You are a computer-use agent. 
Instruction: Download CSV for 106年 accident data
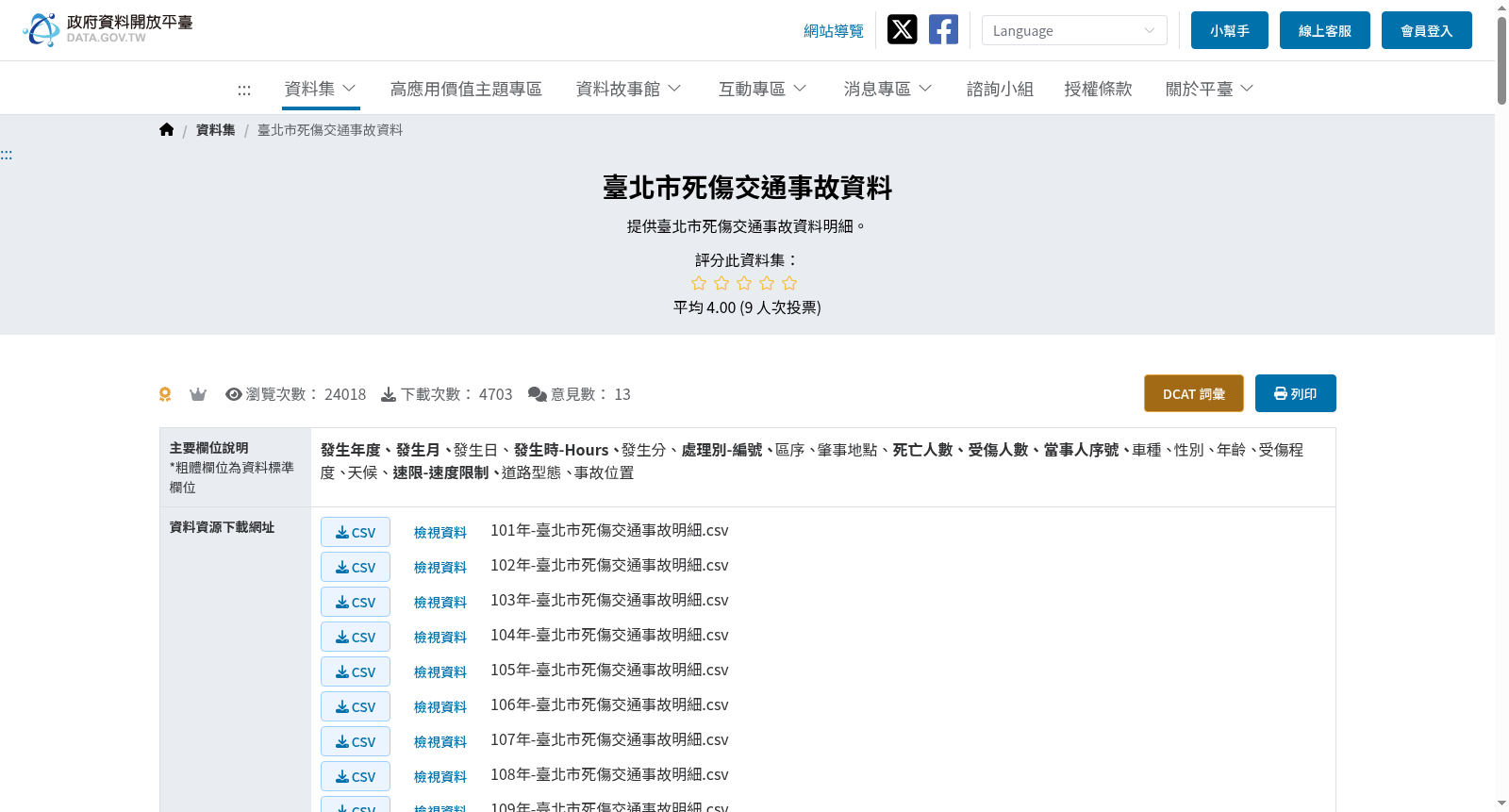click(356, 706)
